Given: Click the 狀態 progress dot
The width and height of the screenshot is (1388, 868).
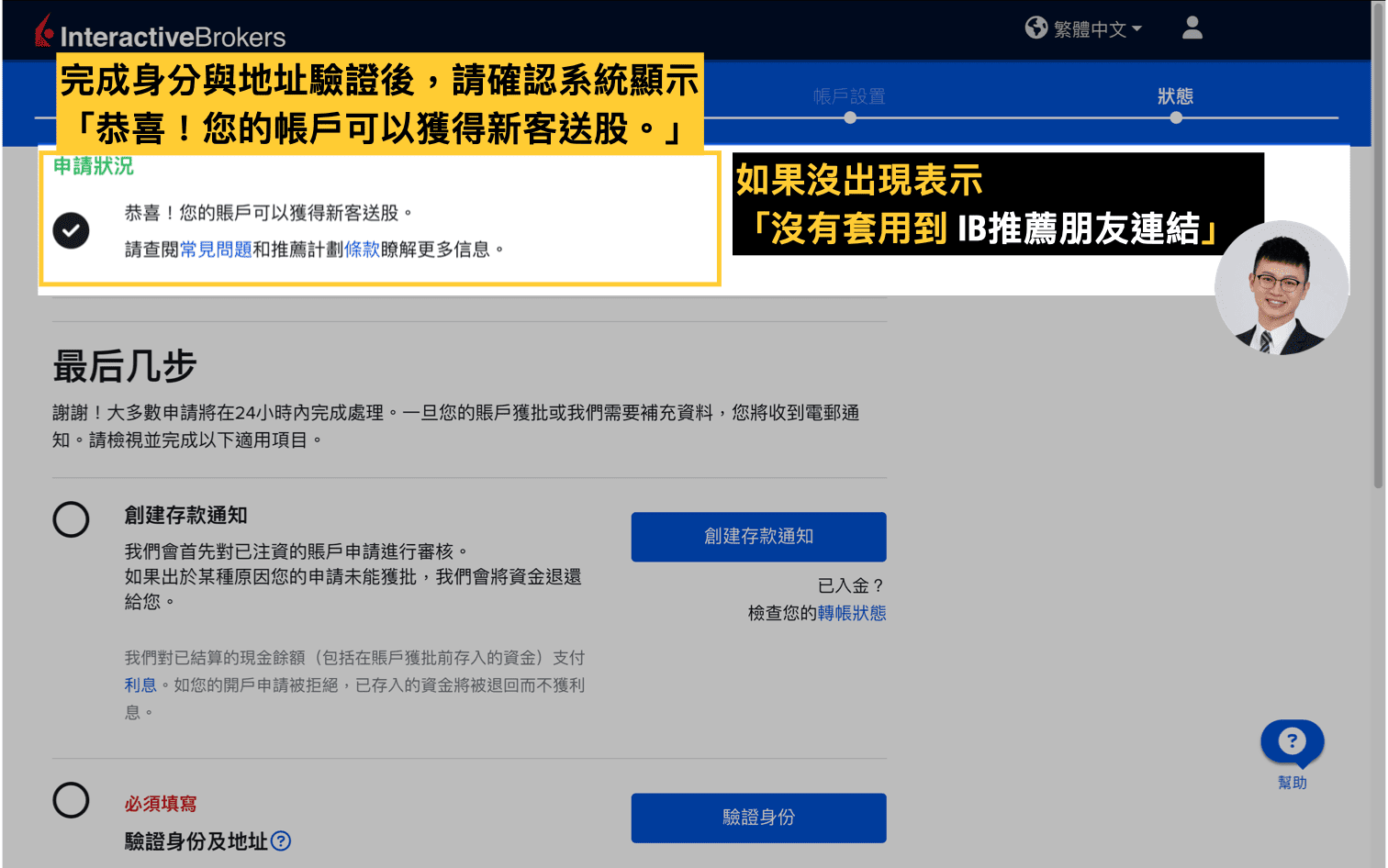Looking at the screenshot, I should (x=1176, y=117).
